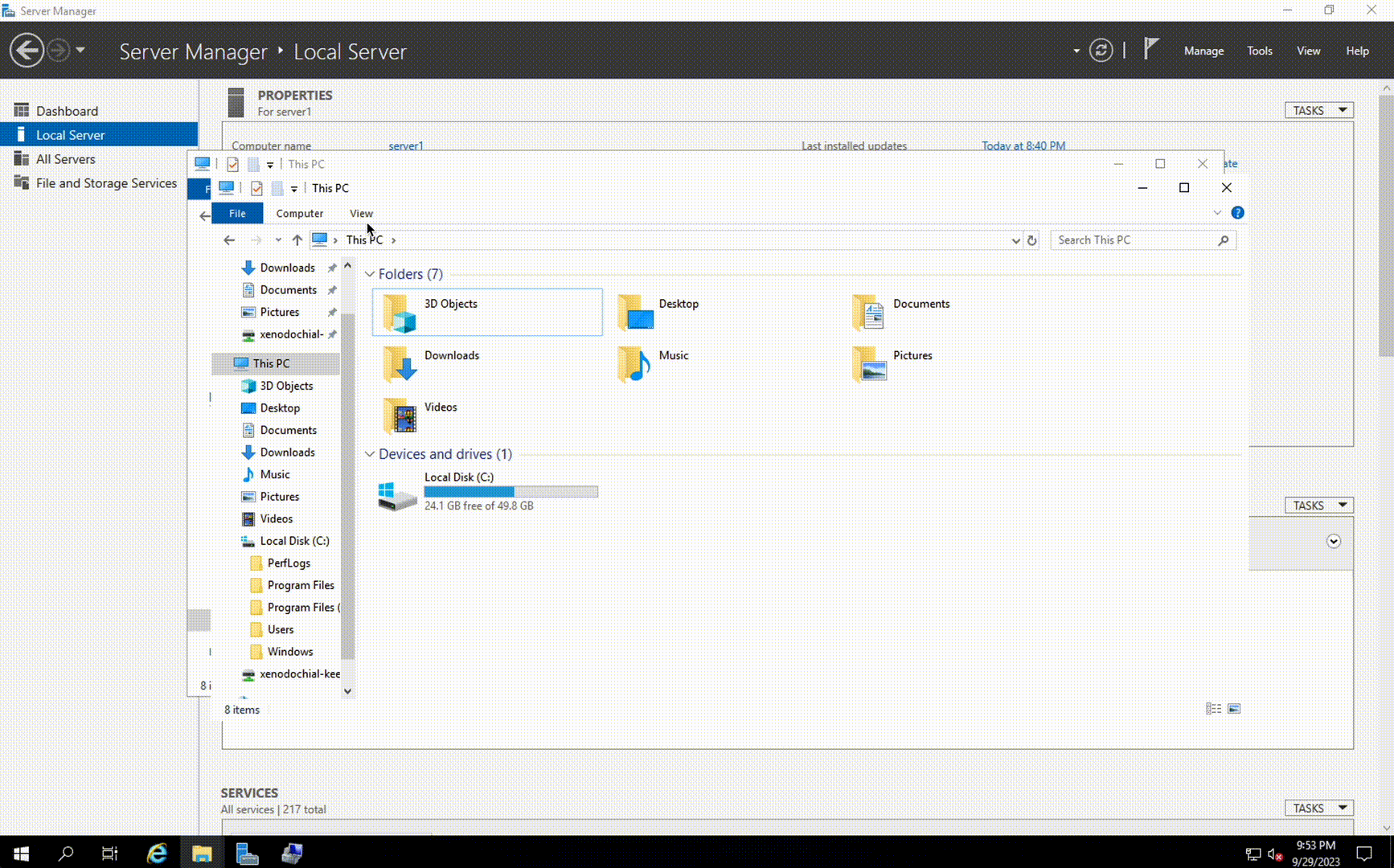Image resolution: width=1394 pixels, height=868 pixels.
Task: Open Internet Explorer from the taskbar
Action: (x=157, y=854)
